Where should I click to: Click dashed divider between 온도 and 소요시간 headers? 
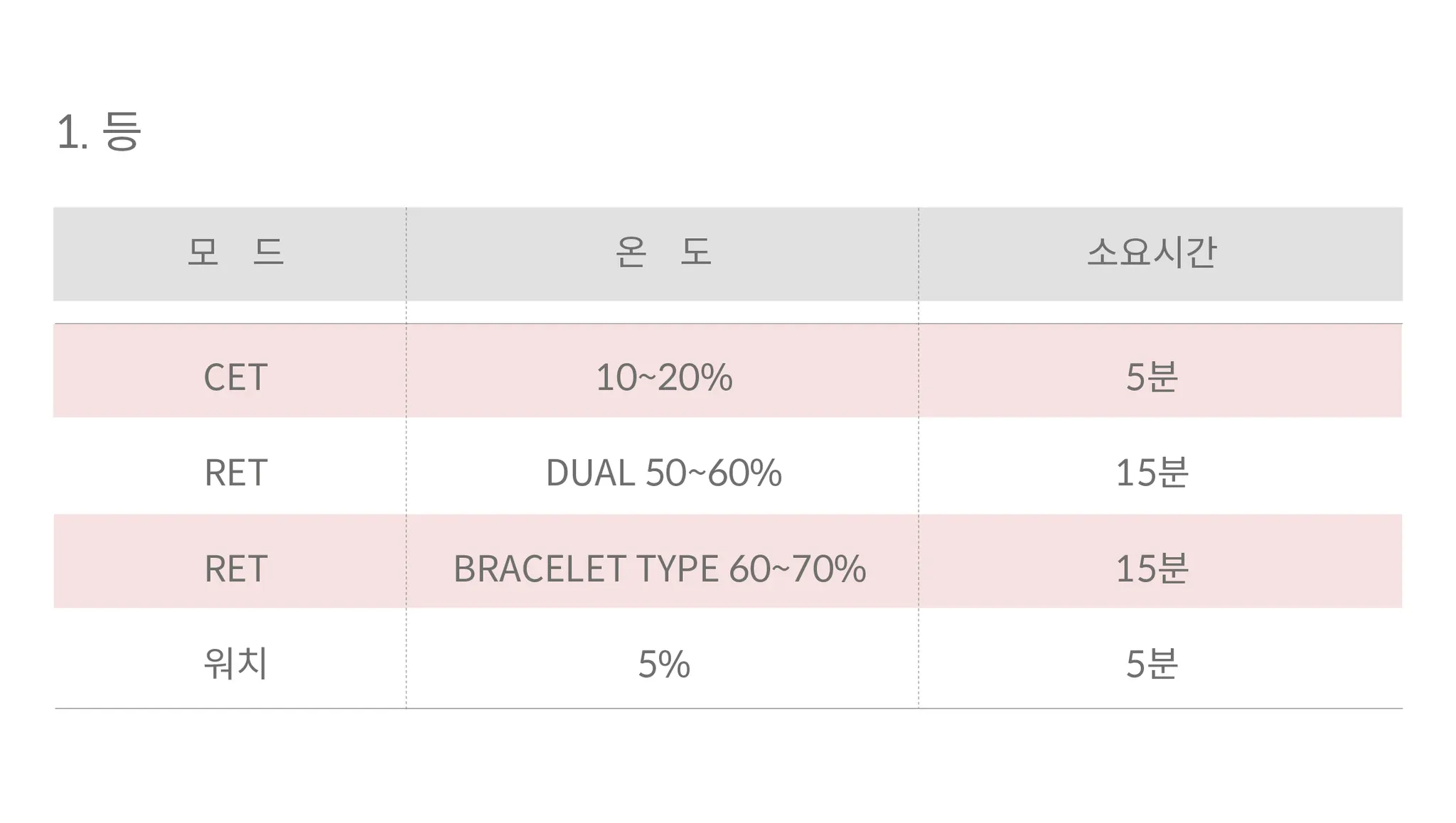pos(918,254)
